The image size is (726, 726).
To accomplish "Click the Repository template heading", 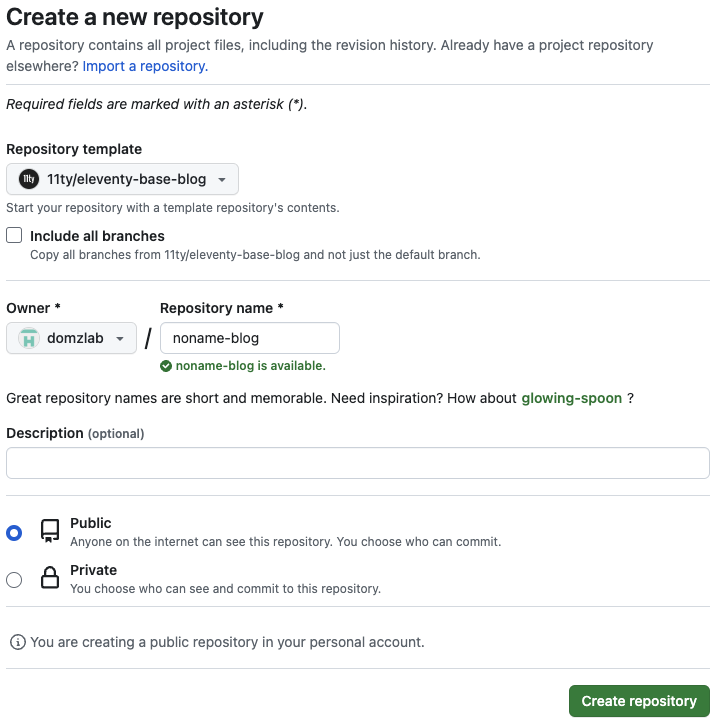I will coord(74,149).
